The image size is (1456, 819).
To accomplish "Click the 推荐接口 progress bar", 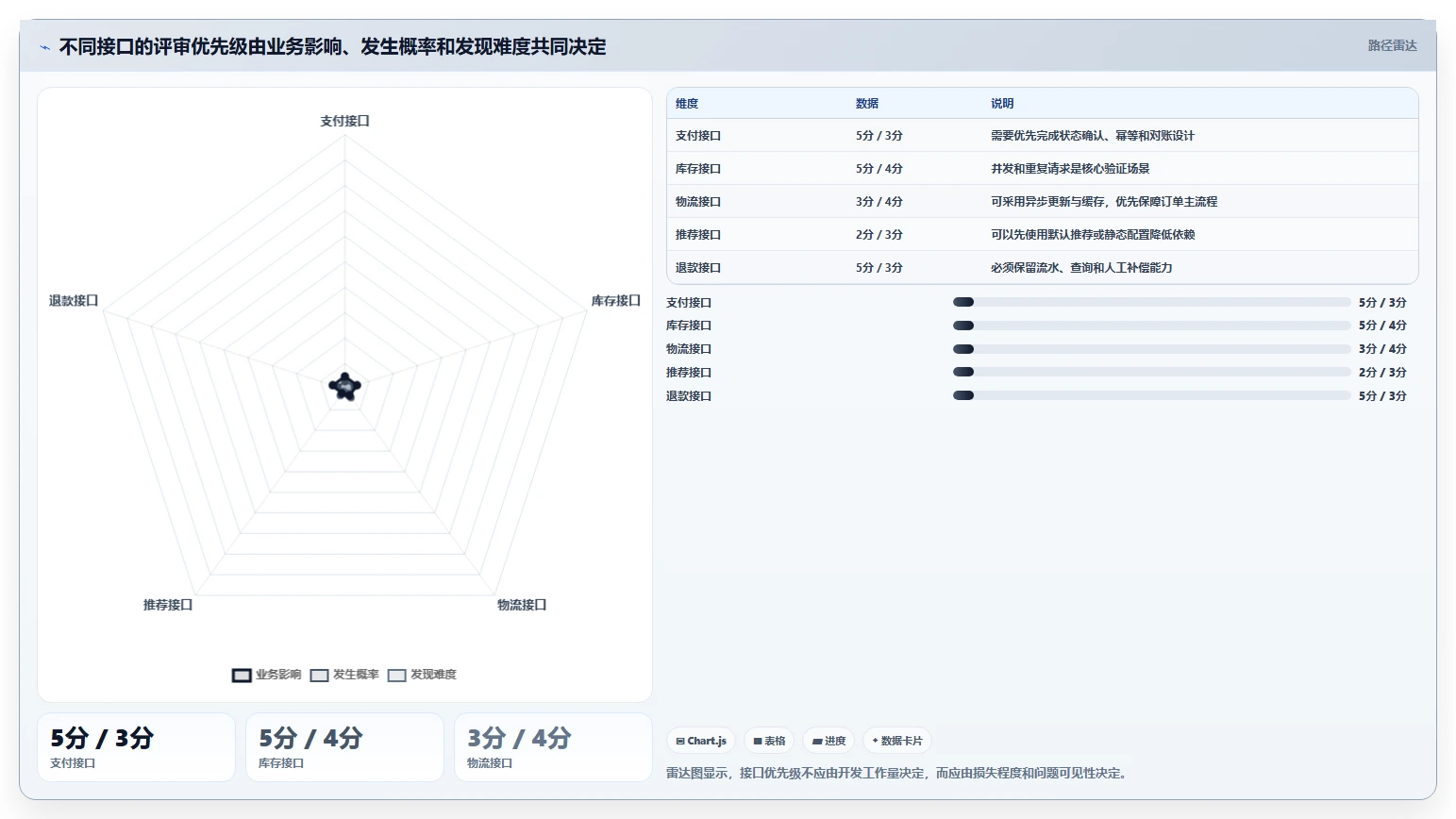I will (1151, 372).
